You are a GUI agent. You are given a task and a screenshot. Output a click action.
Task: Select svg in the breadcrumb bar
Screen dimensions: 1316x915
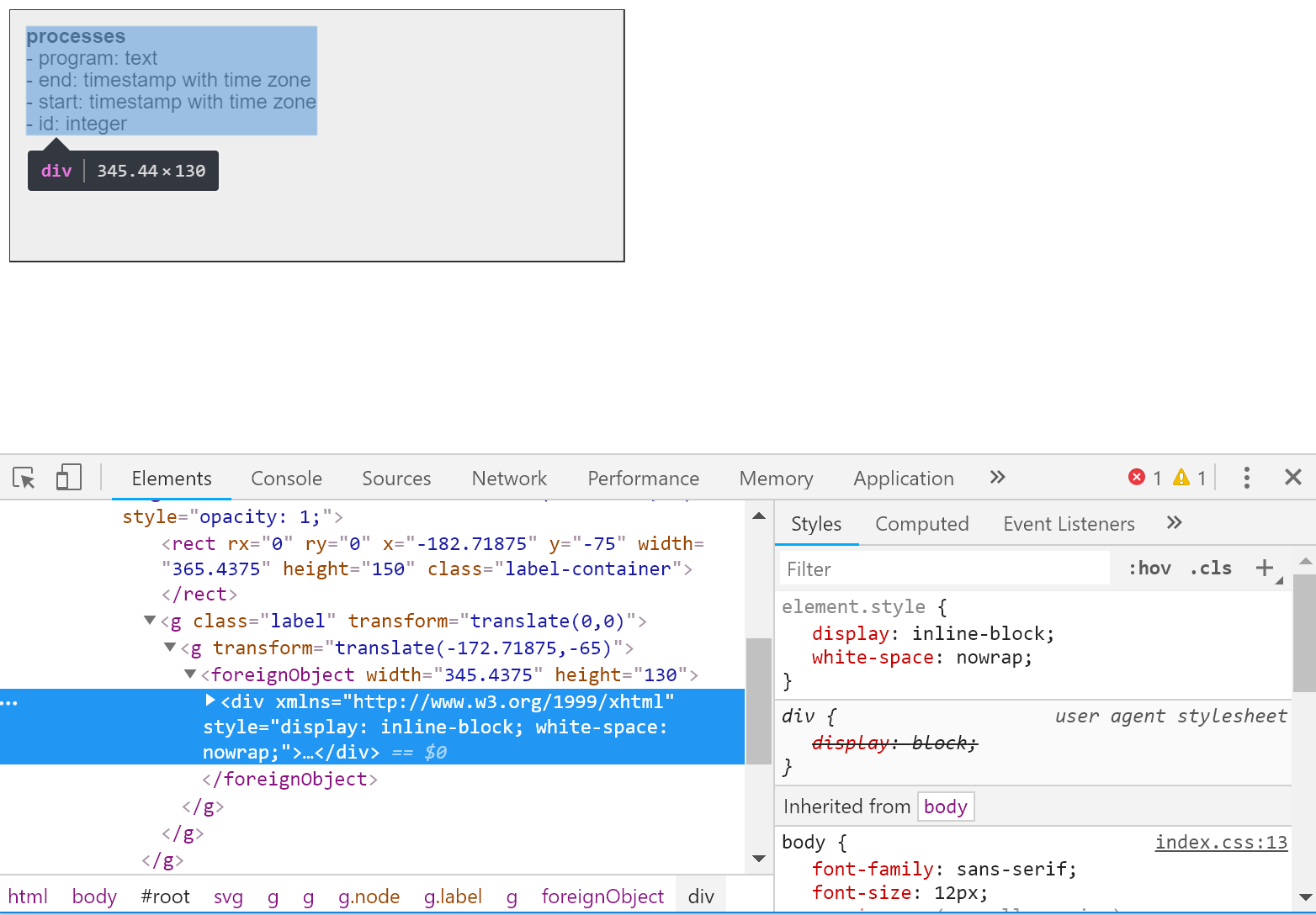[x=228, y=896]
